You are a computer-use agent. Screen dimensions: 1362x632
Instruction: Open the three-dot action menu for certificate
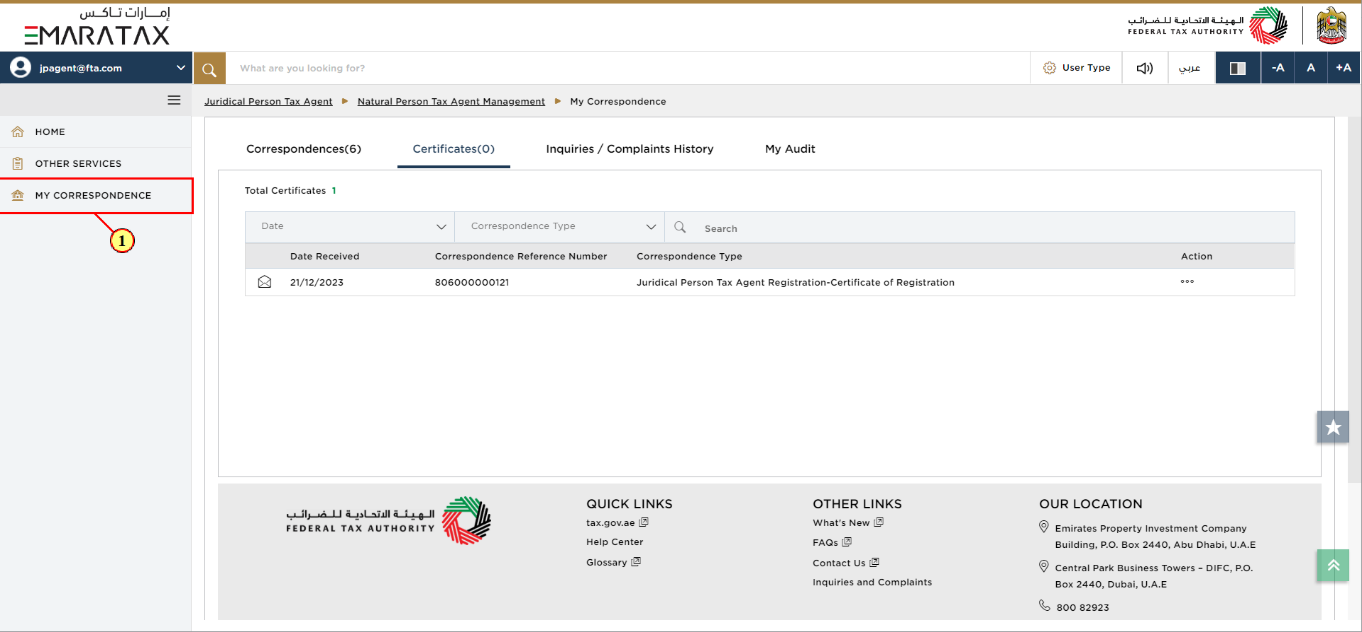1187,282
